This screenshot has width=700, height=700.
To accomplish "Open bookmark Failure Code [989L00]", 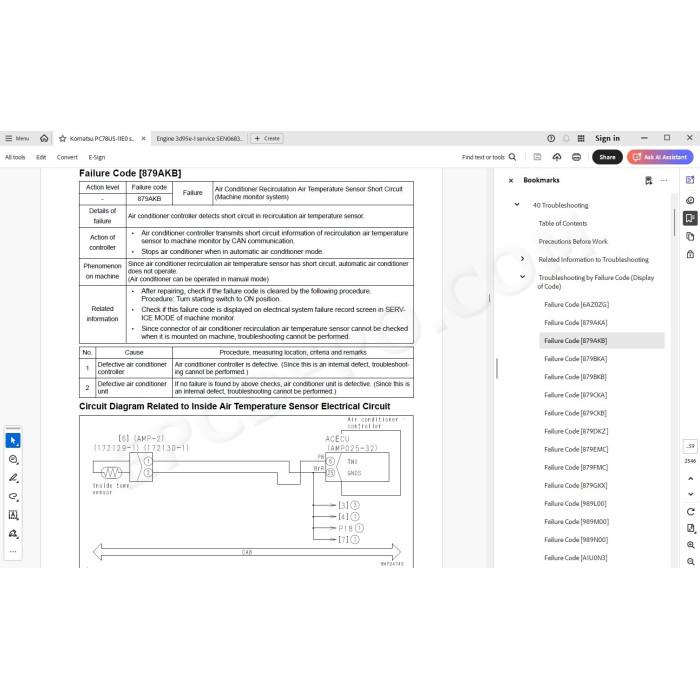I will coord(575,504).
